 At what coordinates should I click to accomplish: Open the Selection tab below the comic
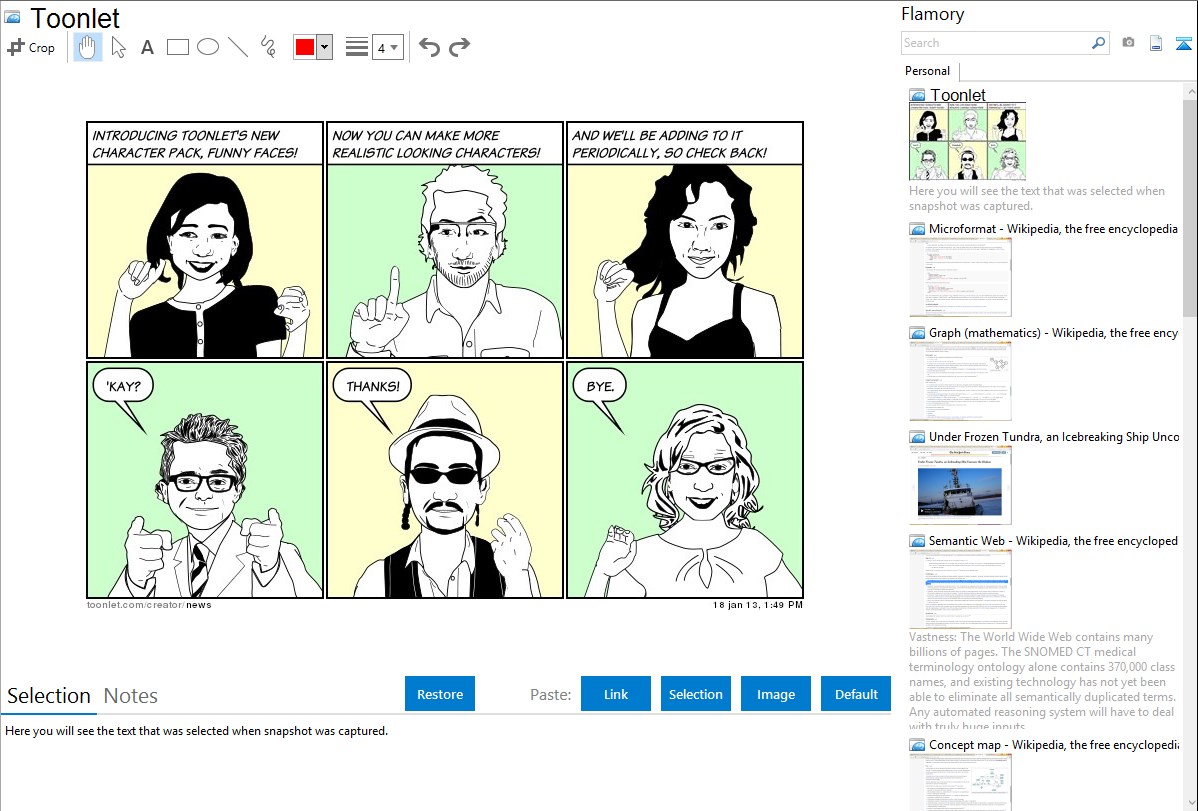click(x=49, y=696)
